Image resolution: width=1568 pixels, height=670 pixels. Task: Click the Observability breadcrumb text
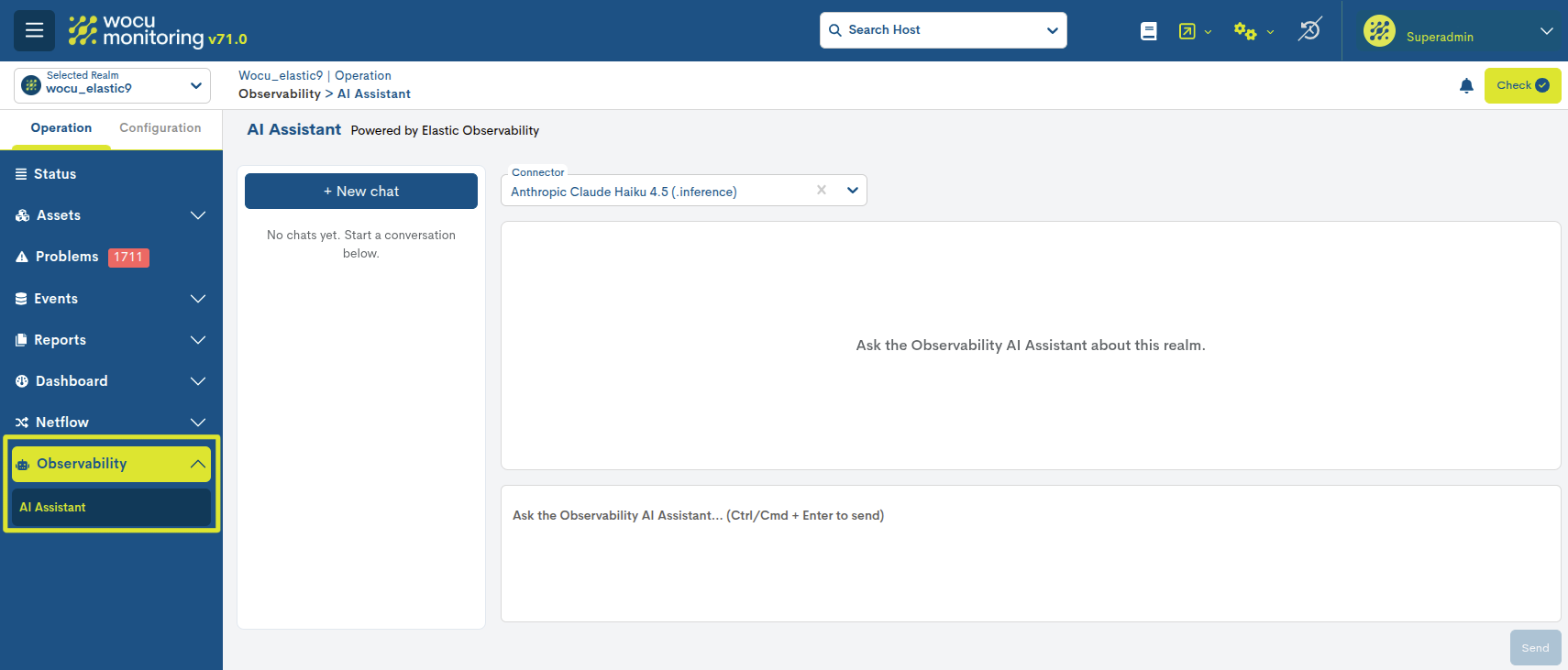pos(280,94)
